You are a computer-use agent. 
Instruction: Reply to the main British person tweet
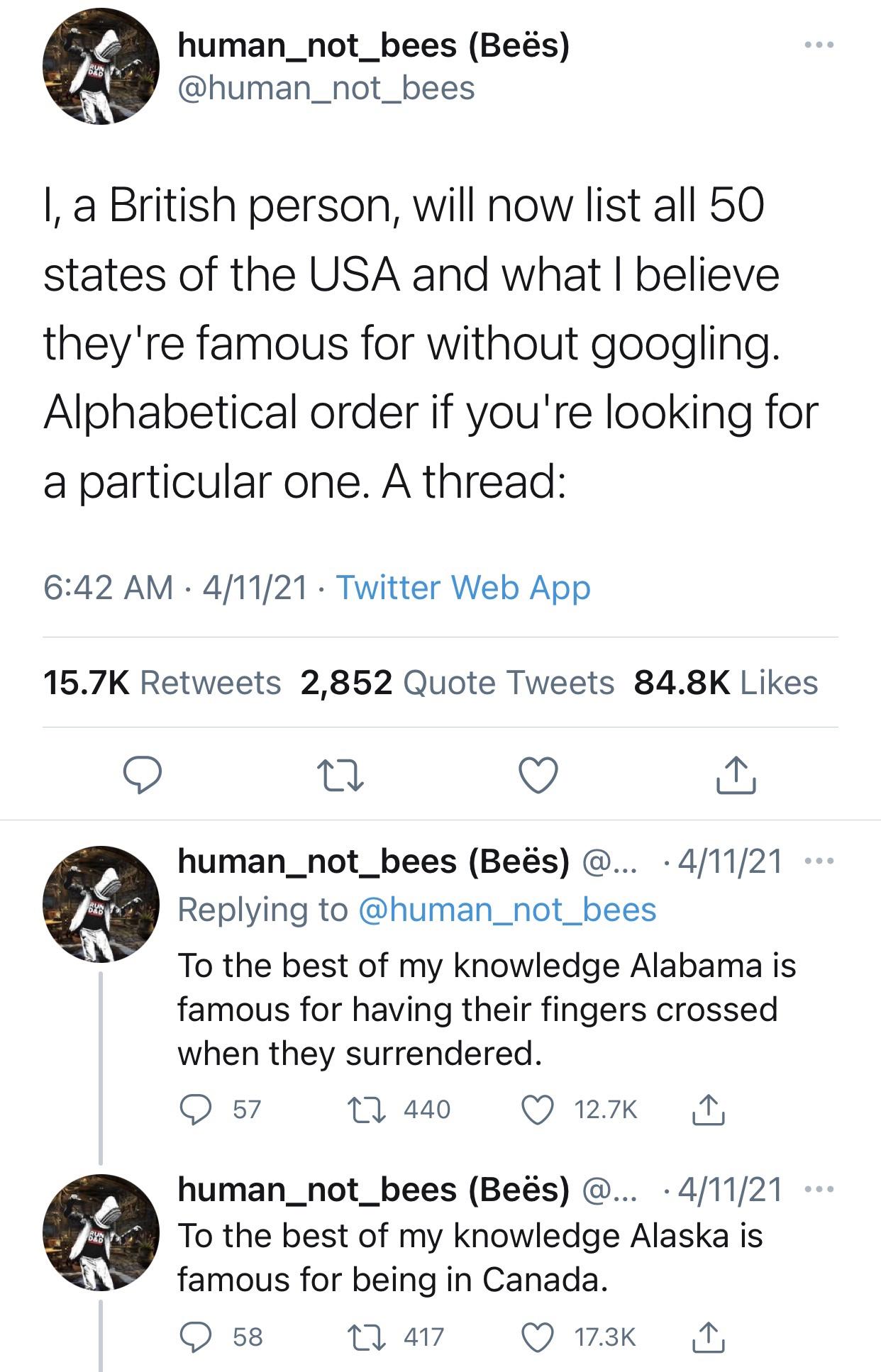pos(143,775)
